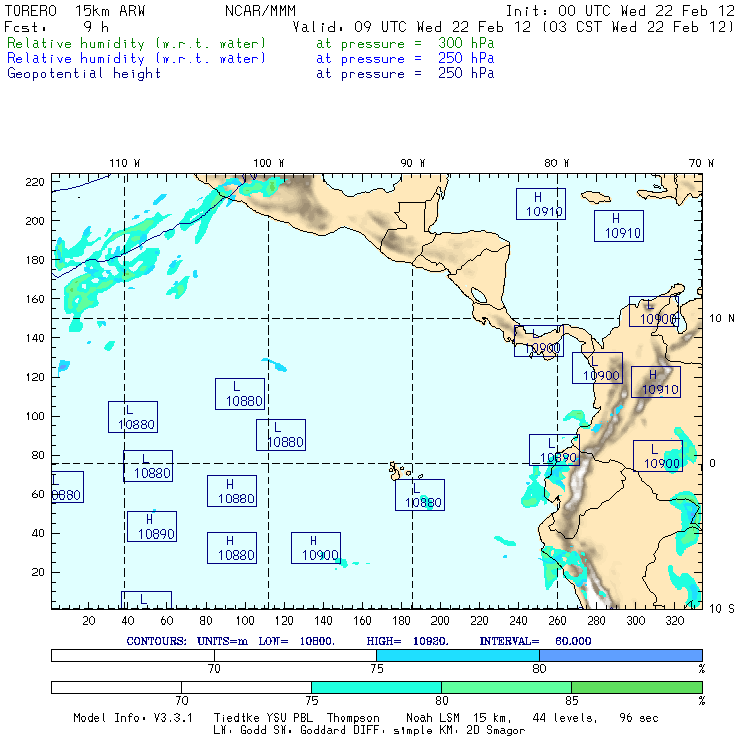Select the H 10910 box south of Jamaica

point(619,226)
